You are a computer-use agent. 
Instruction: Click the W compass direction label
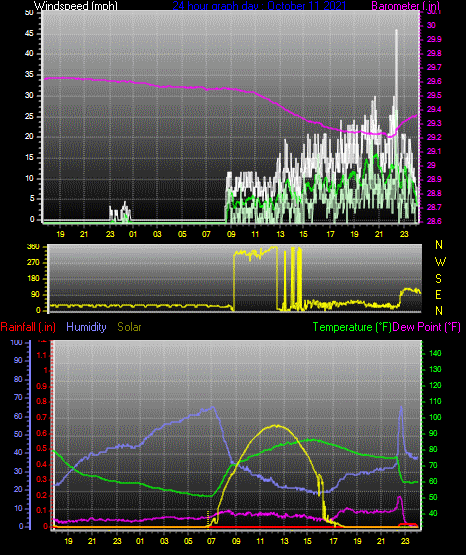pyautogui.click(x=440, y=262)
